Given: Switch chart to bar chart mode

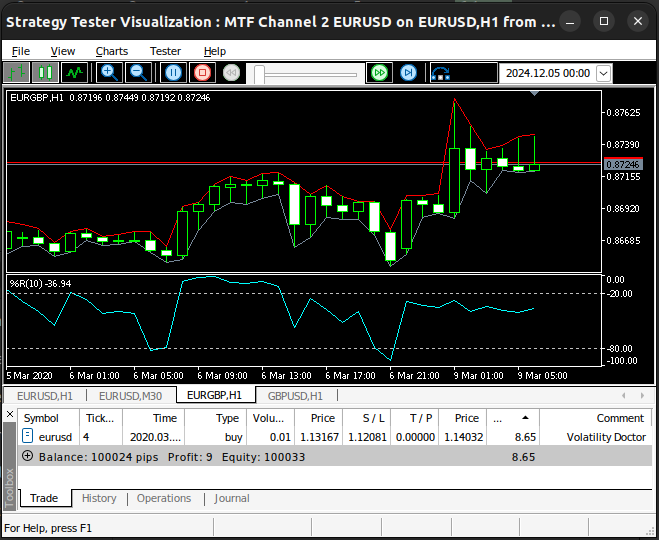Looking at the screenshot, I should 16,73.
